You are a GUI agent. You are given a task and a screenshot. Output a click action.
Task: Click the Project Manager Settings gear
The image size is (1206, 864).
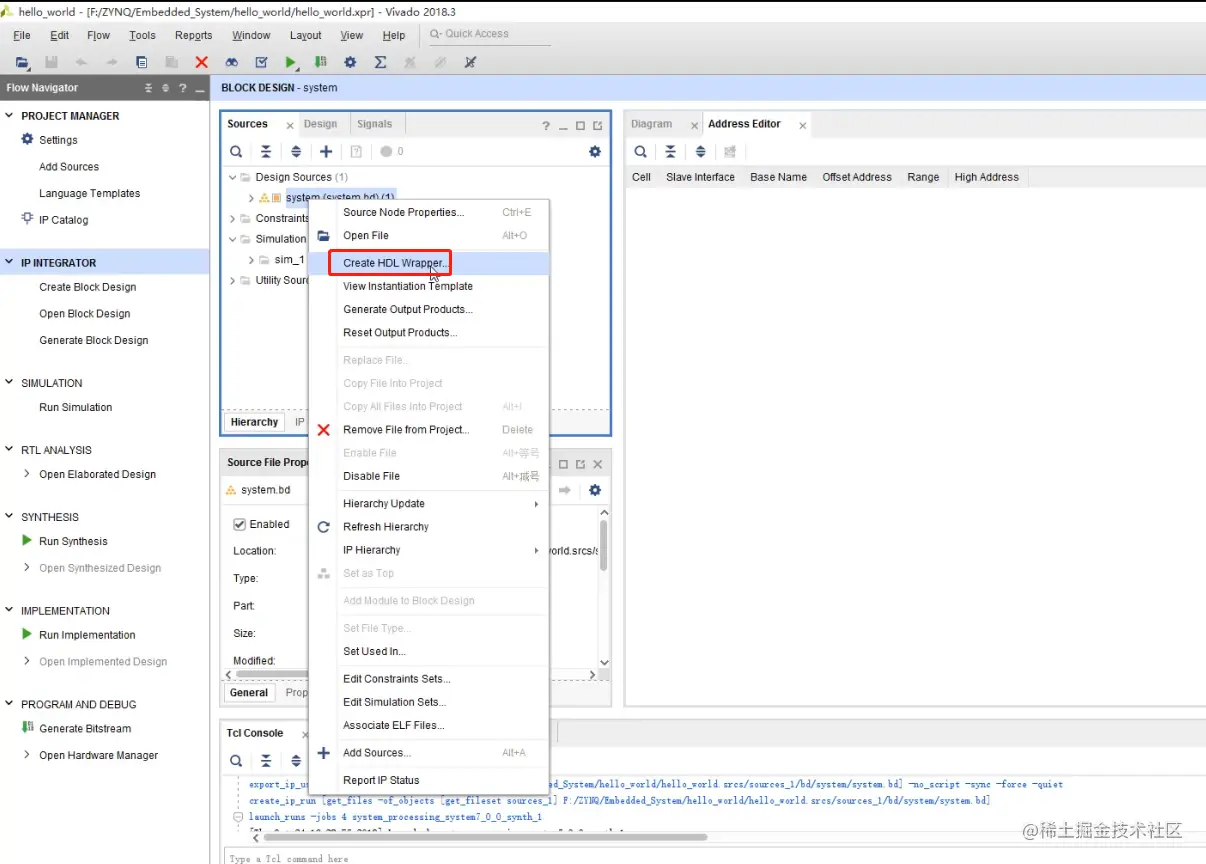[28, 139]
